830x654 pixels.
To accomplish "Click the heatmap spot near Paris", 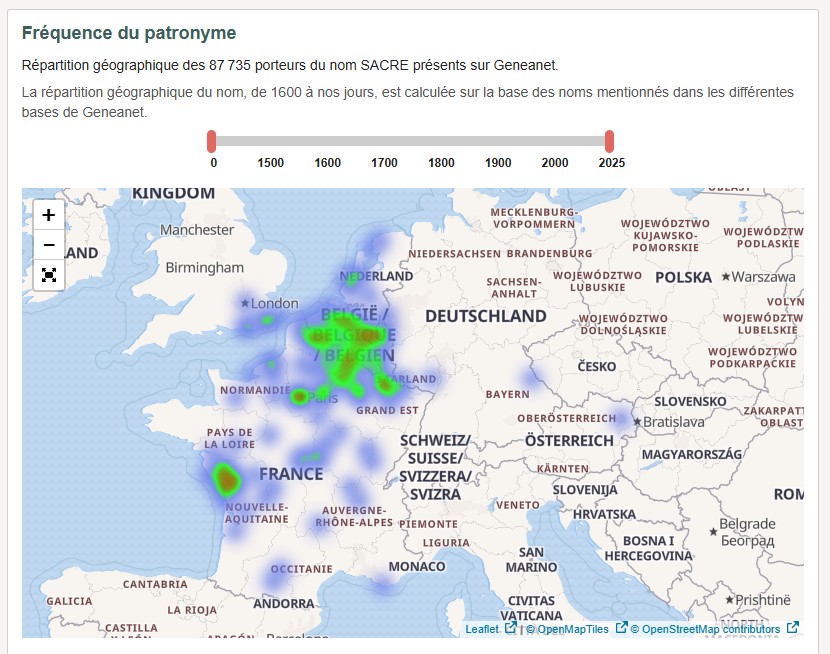I will (x=300, y=396).
